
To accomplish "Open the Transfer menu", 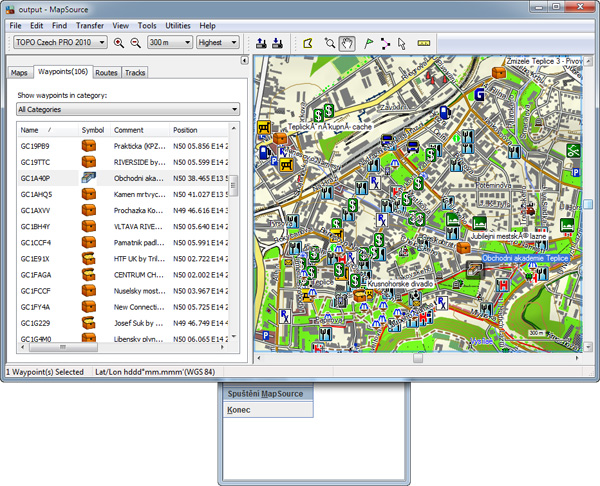I will tap(89, 24).
